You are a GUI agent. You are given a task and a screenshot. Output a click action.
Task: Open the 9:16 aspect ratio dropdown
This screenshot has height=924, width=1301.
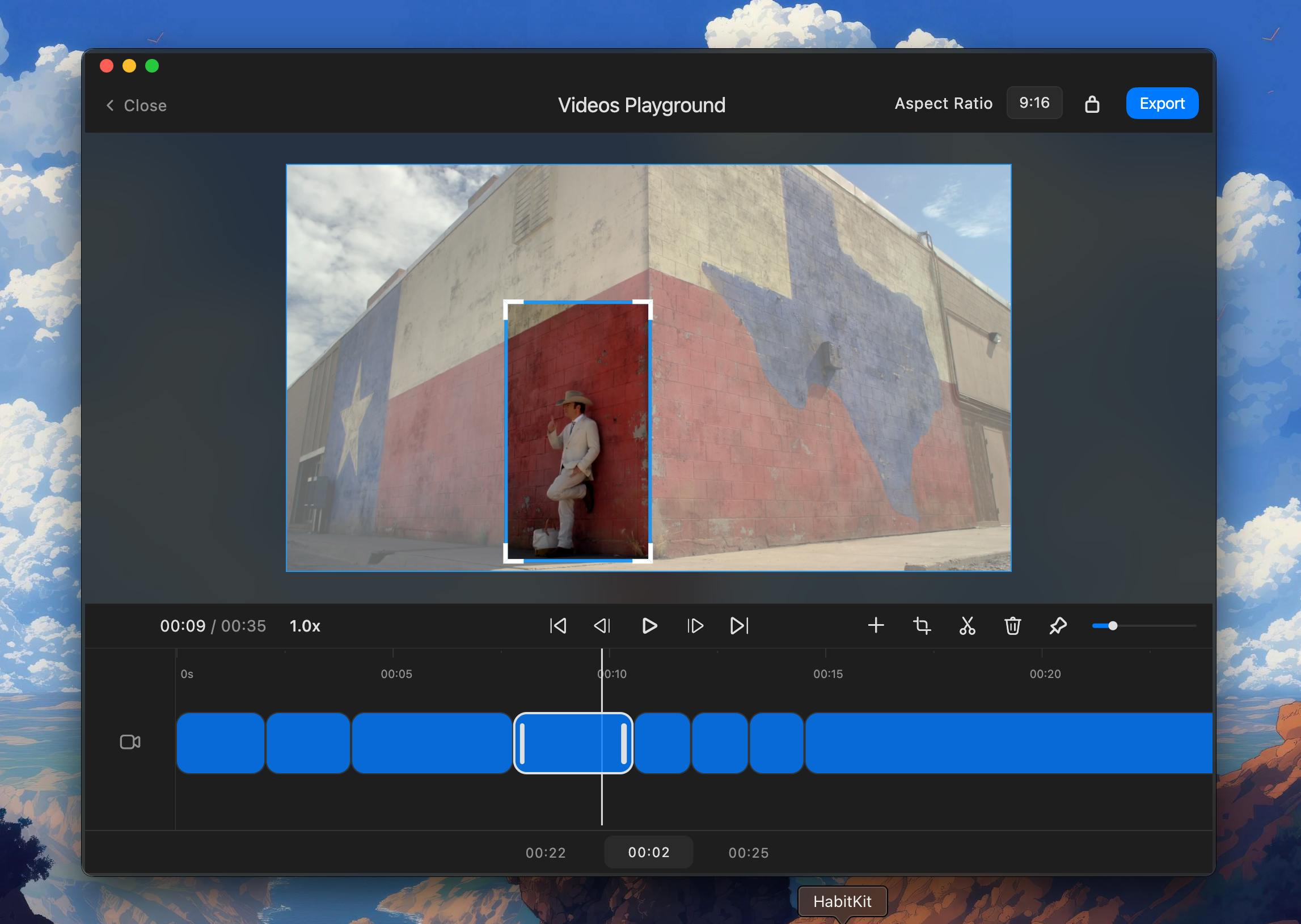1034,103
